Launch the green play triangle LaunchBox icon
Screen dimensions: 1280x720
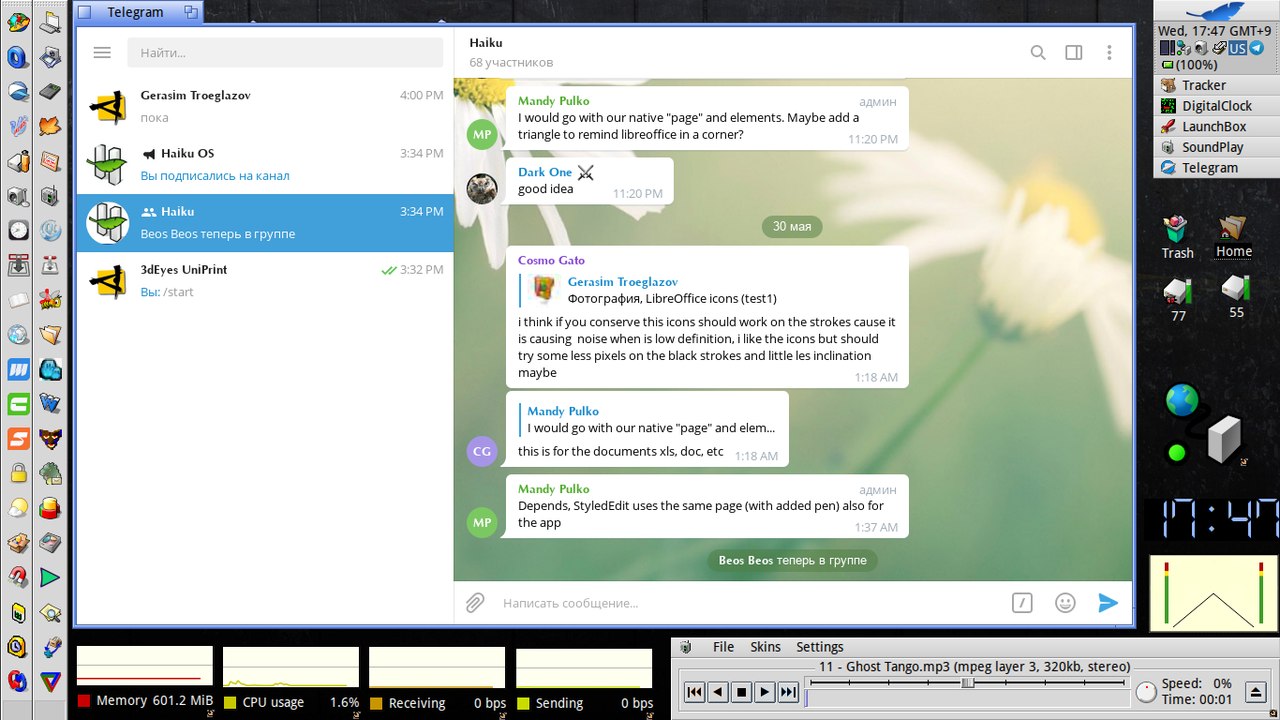[x=50, y=577]
